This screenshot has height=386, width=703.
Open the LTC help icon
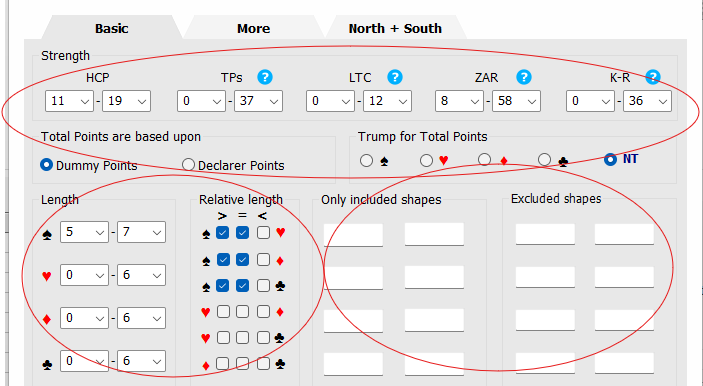pyautogui.click(x=395, y=77)
